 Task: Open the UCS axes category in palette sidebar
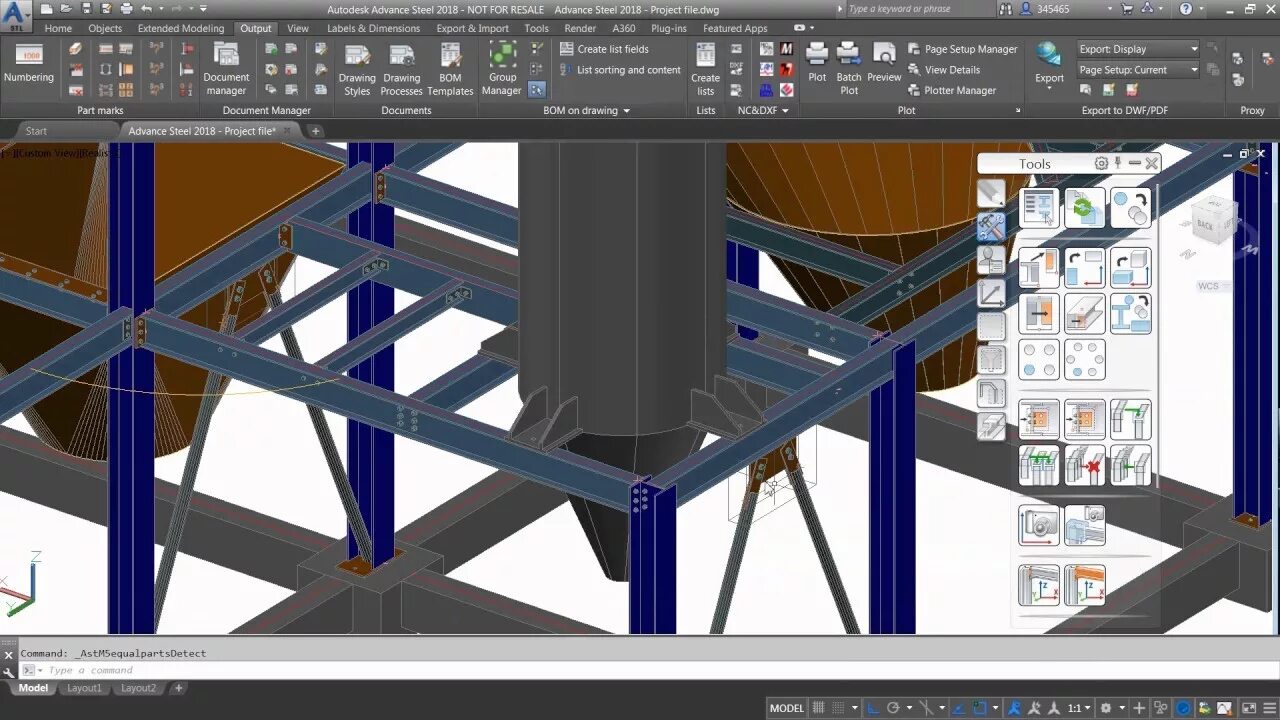tap(991, 294)
